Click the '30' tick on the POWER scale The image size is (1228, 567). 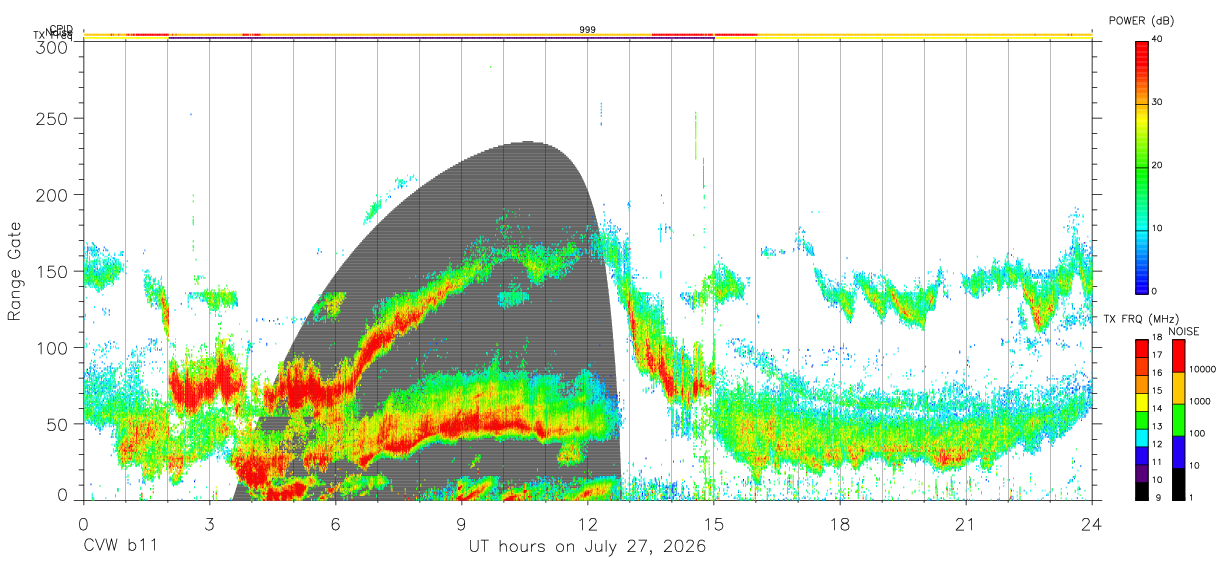pos(1158,102)
